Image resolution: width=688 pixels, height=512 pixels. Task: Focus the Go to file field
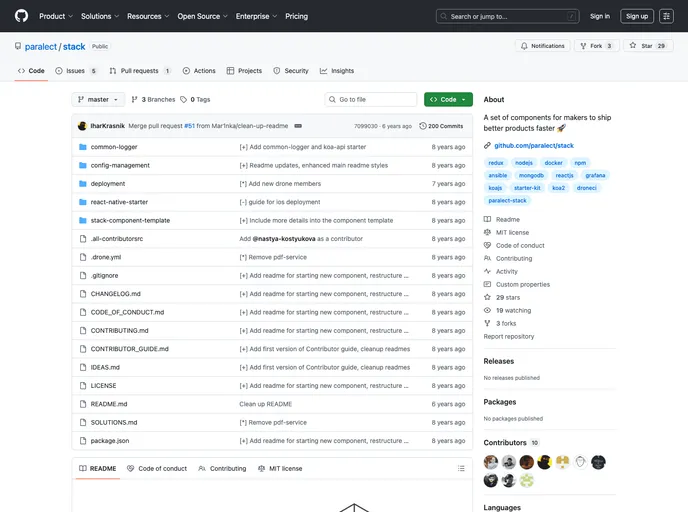[371, 100]
